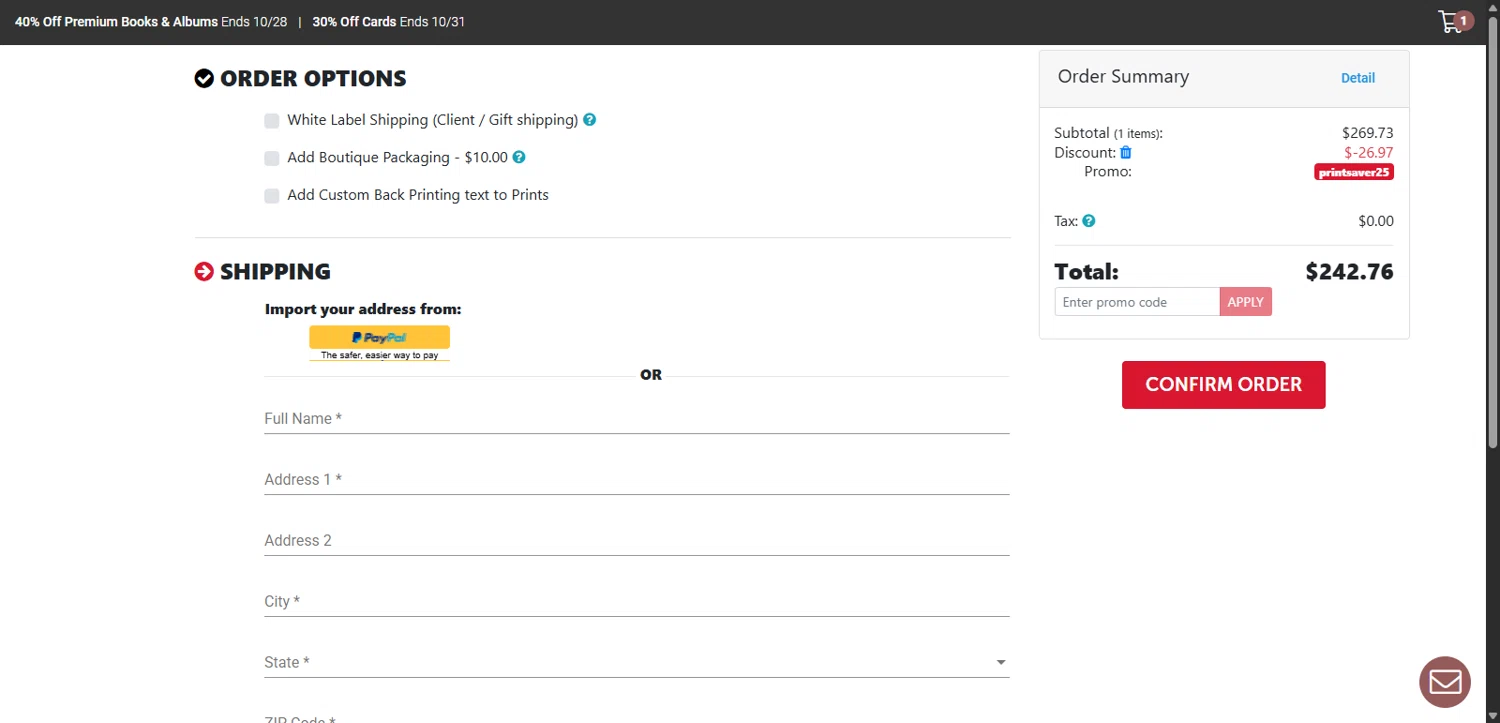Click the promo code input field

click(1136, 302)
